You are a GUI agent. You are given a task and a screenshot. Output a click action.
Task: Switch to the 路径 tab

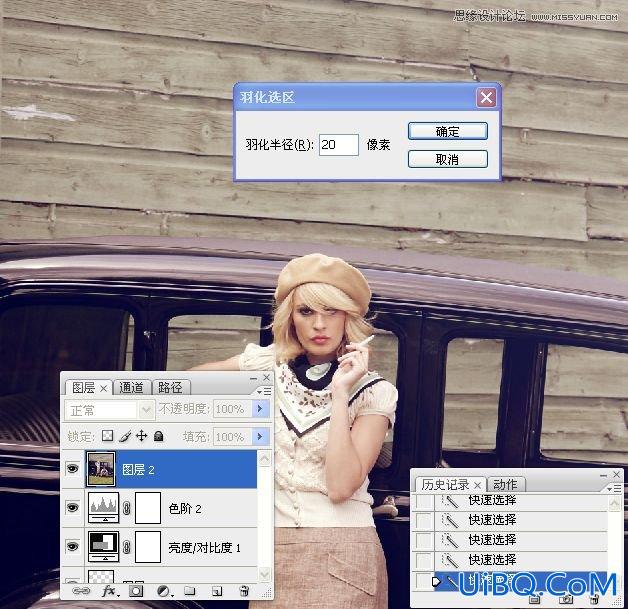(170, 387)
